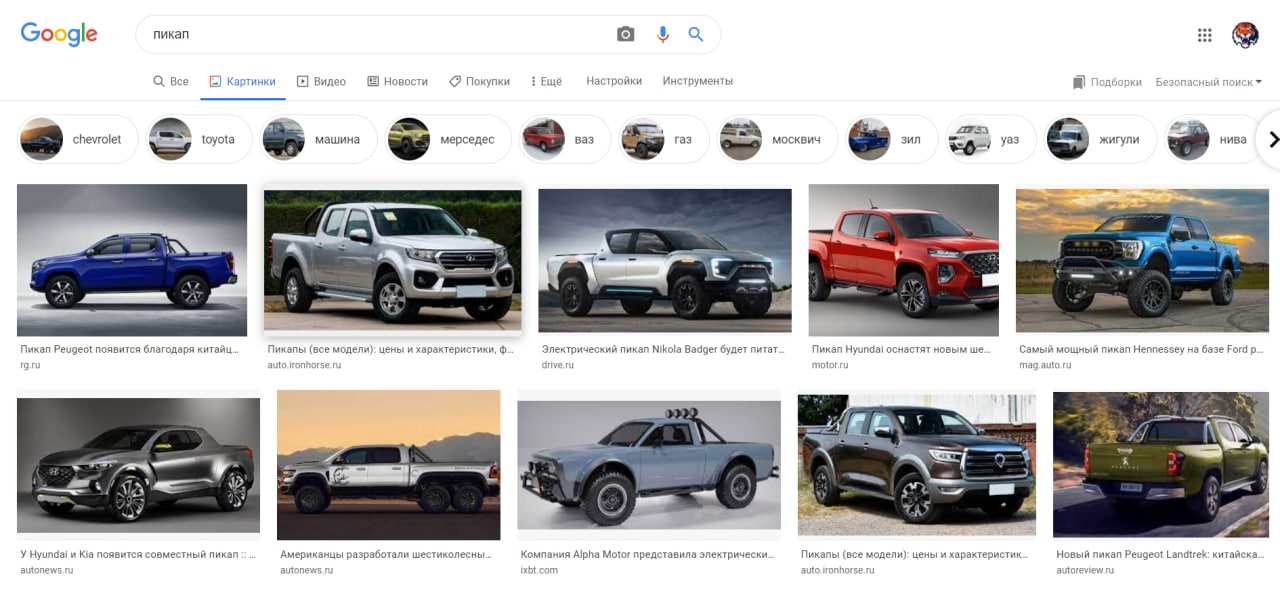
Task: Open the blue Hennessey pickup image
Action: (1142, 260)
